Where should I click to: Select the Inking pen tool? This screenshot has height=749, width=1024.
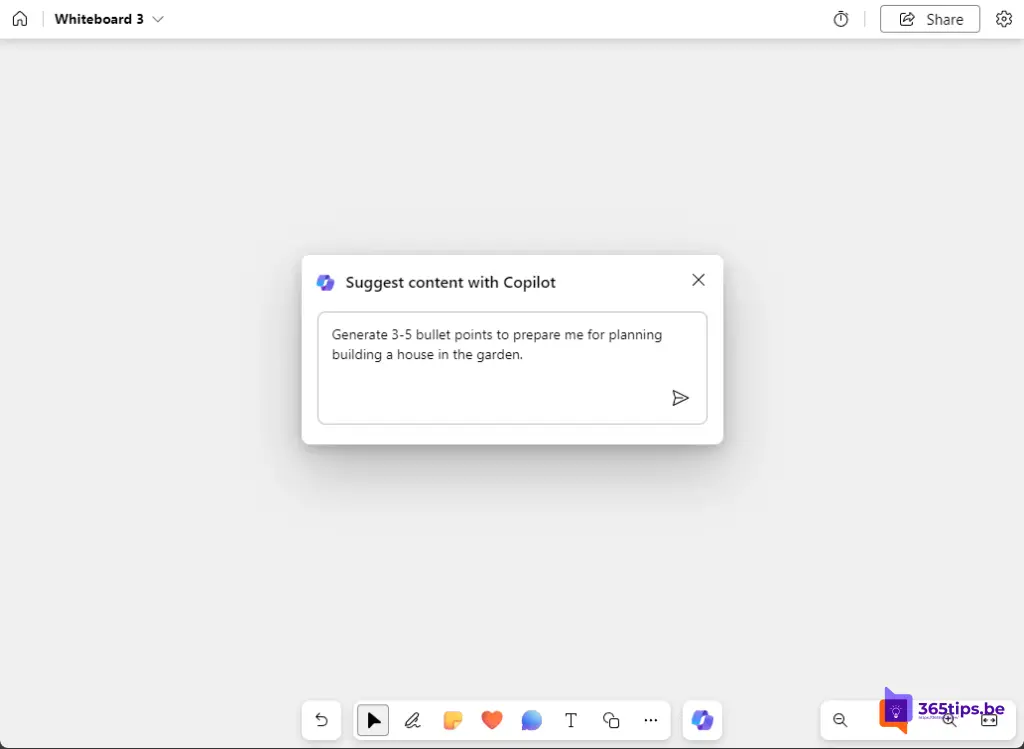(x=412, y=720)
